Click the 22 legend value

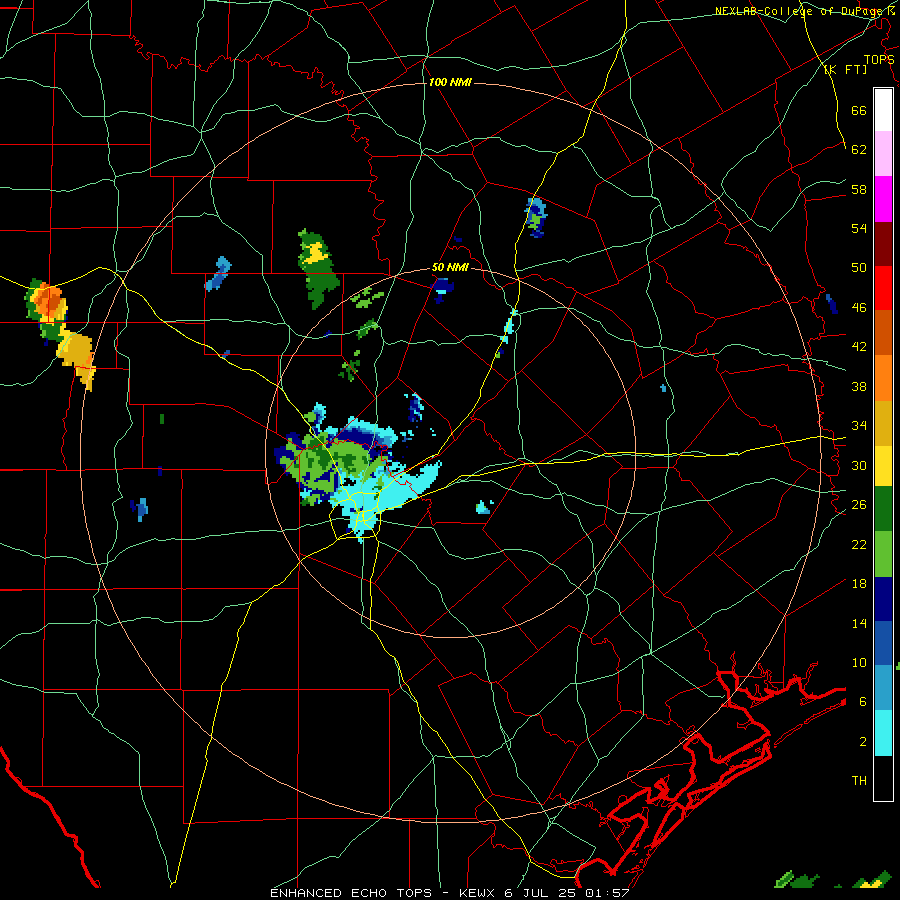pyautogui.click(x=859, y=544)
